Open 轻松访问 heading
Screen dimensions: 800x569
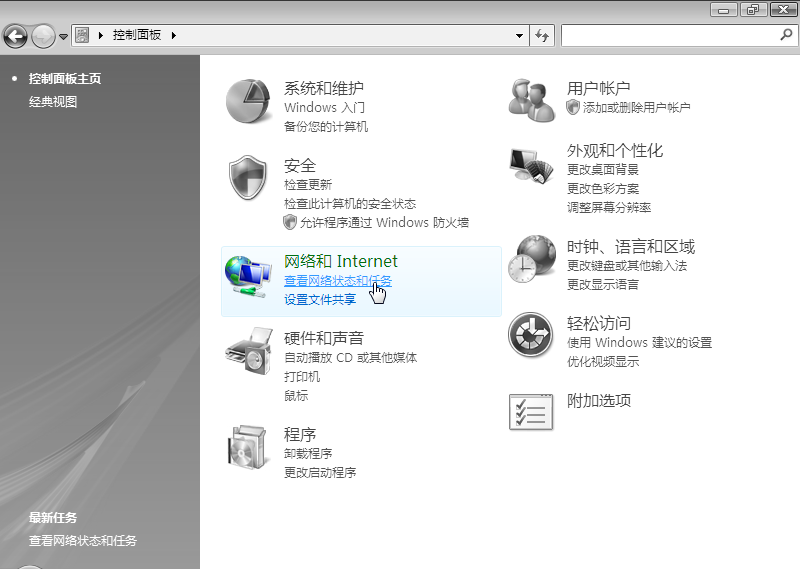coord(598,323)
